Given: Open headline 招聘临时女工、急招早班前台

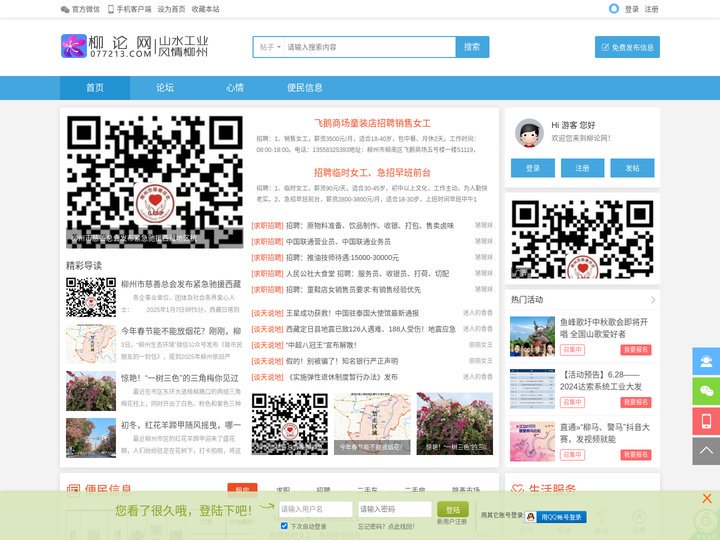Looking at the screenshot, I should (x=372, y=173).
